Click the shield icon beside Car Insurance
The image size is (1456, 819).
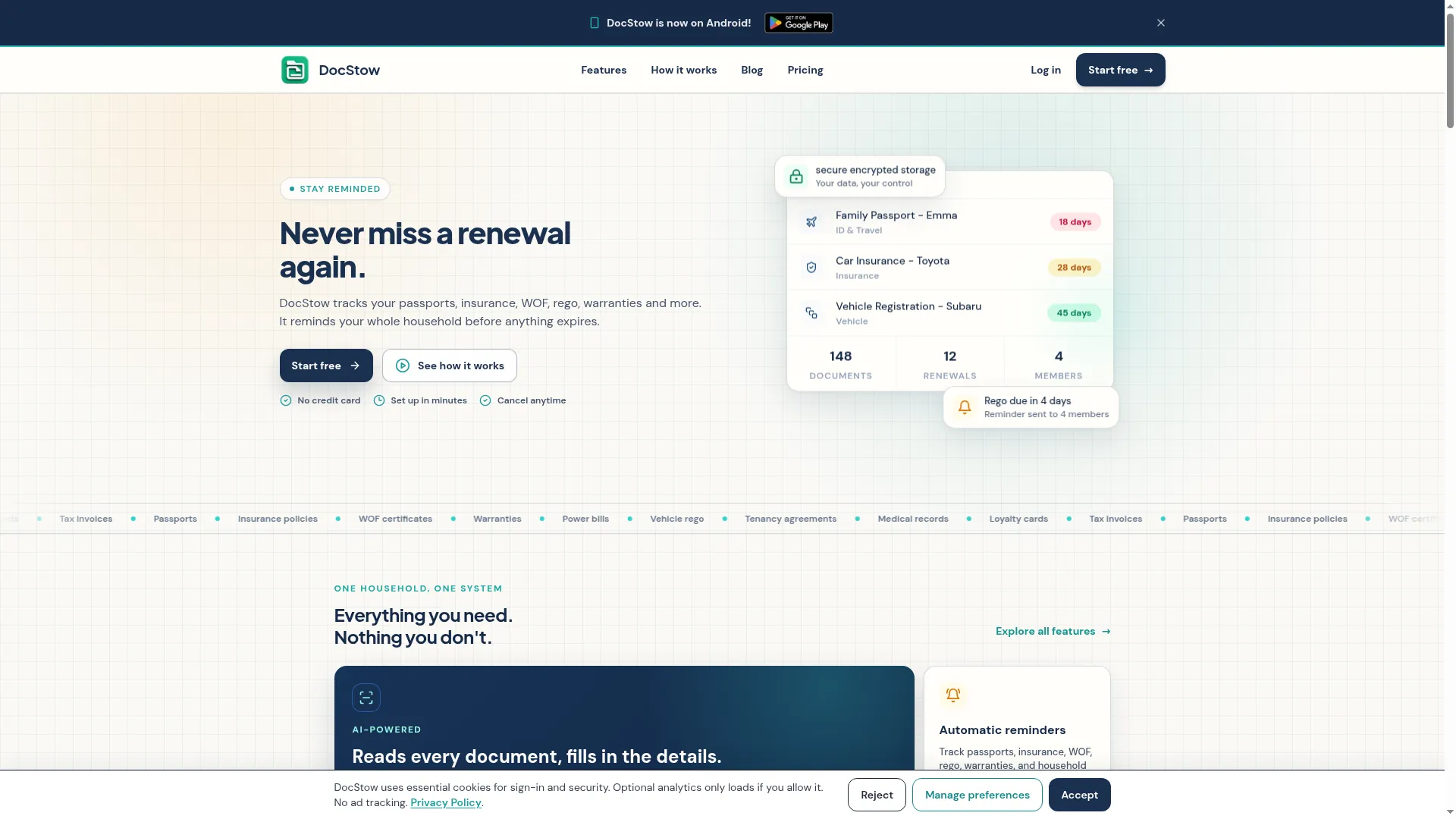tap(811, 267)
